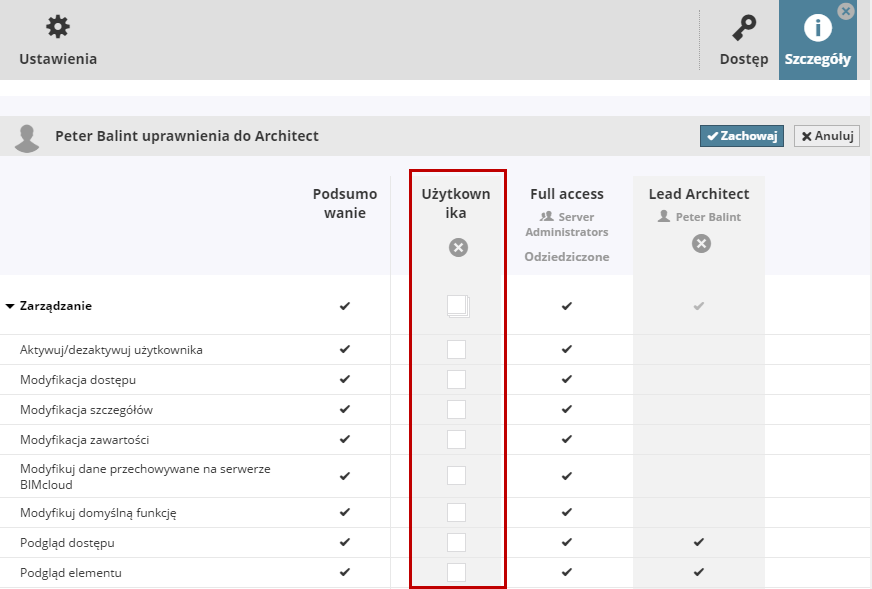Select the Full access column header
872x589 pixels.
[x=567, y=194]
